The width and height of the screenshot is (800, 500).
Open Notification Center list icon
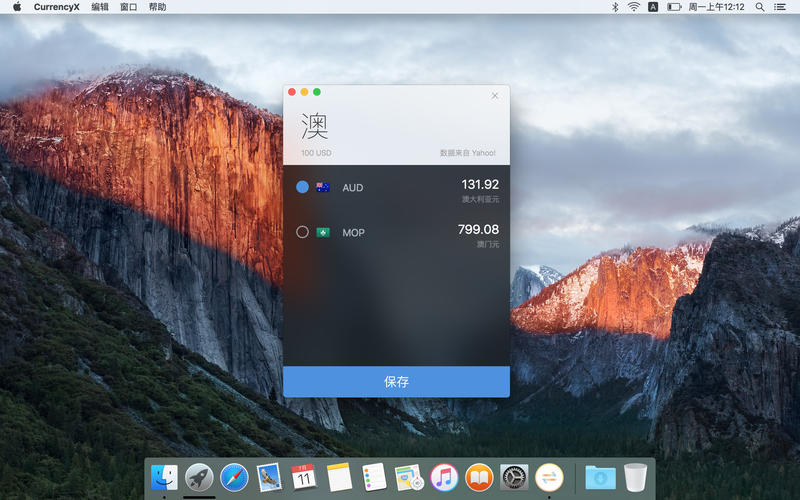[780, 7]
